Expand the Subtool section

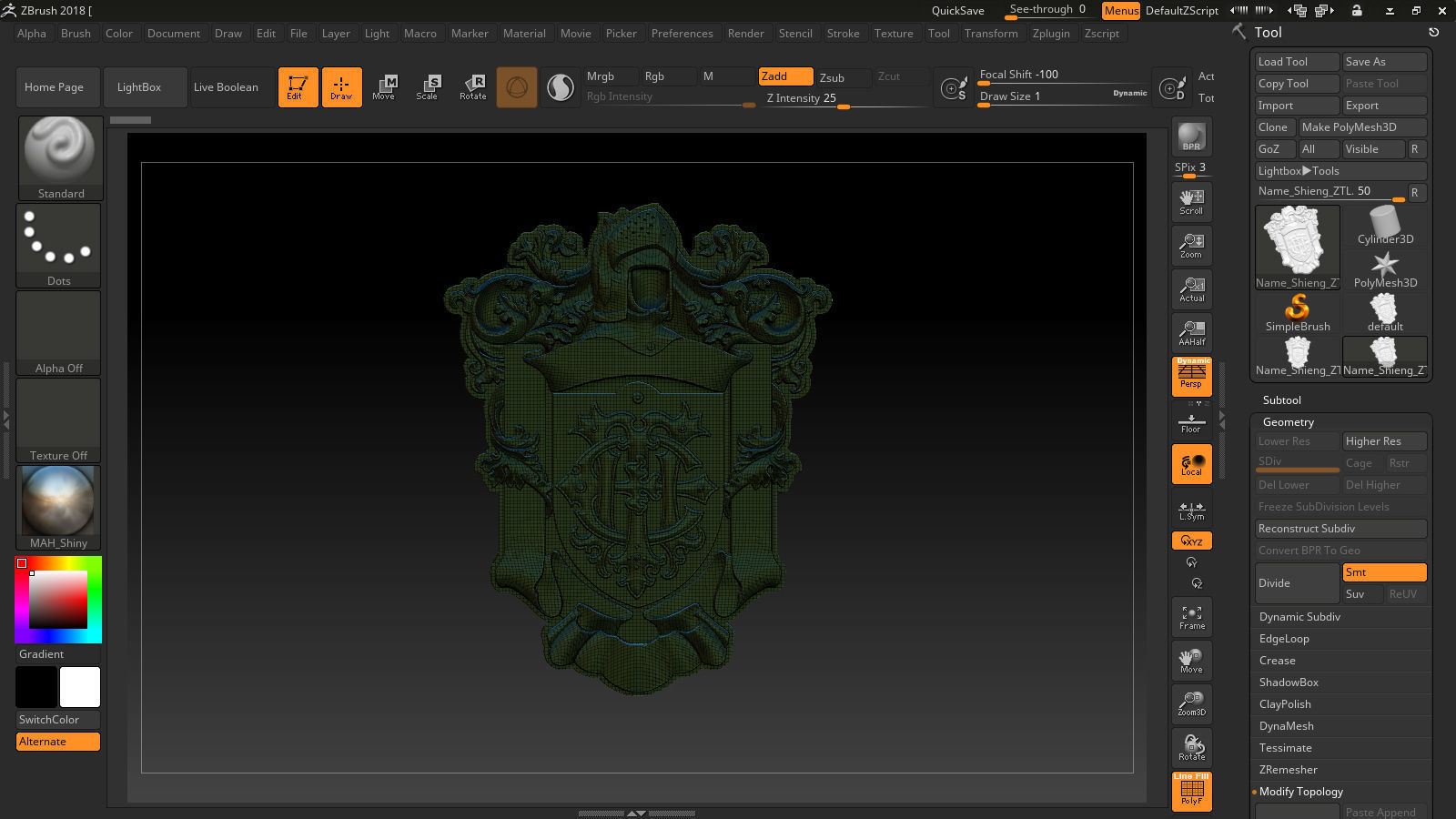[1281, 400]
